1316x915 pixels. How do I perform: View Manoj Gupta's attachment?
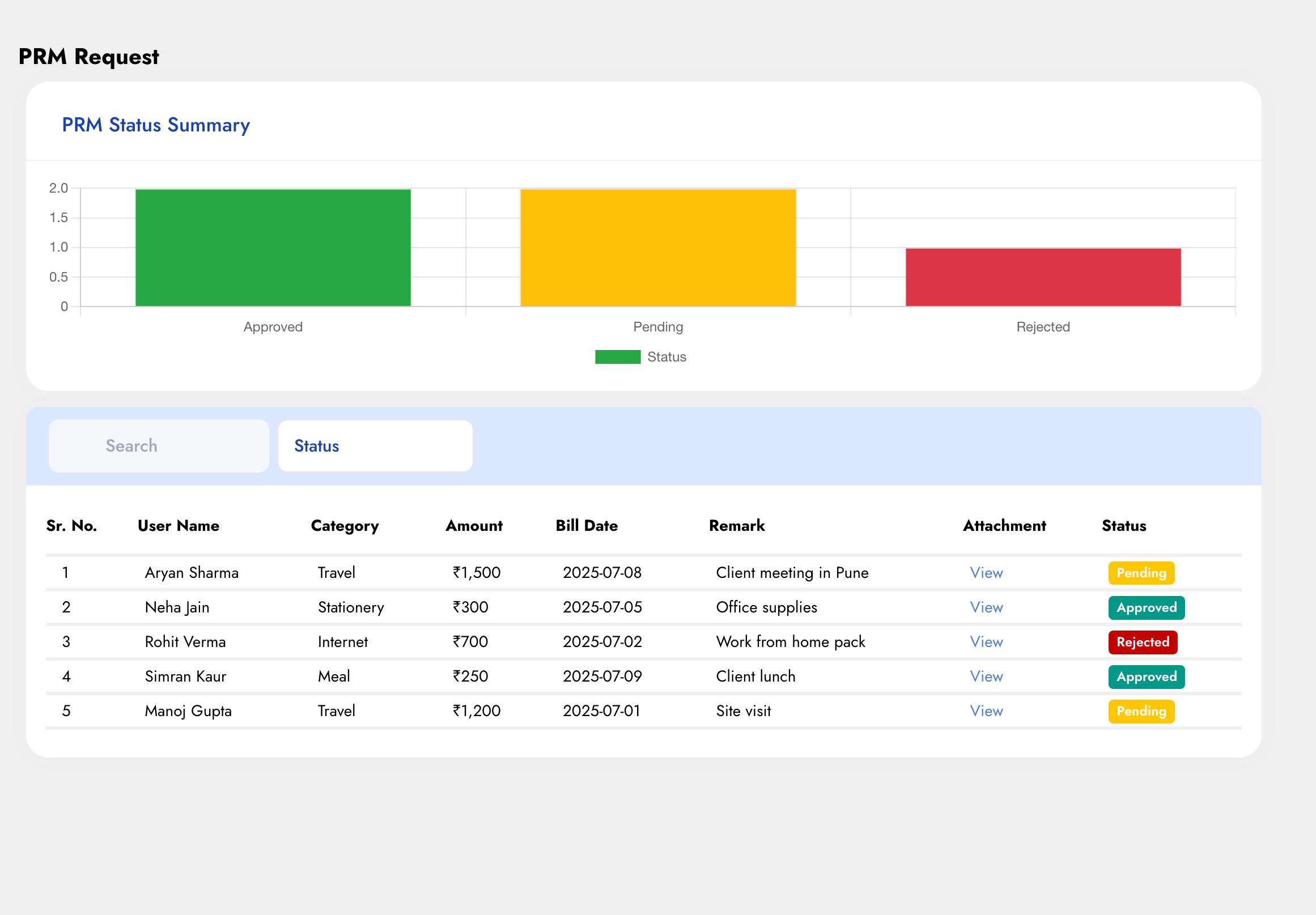coord(986,711)
